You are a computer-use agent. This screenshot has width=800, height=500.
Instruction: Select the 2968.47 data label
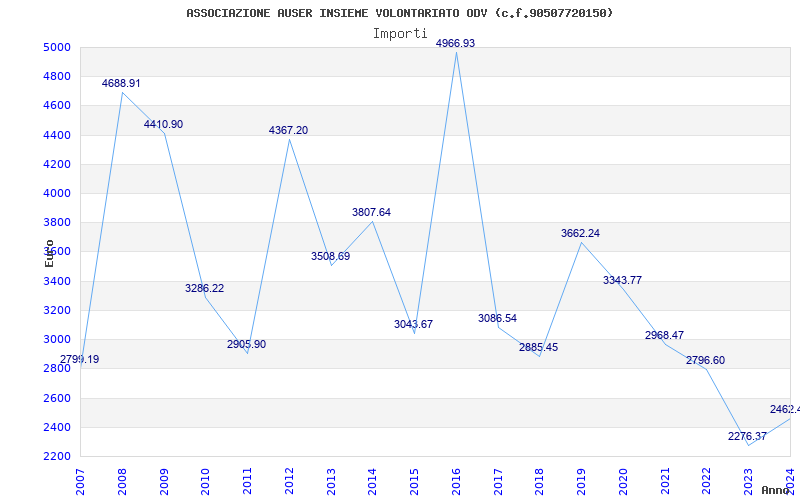pos(664,335)
